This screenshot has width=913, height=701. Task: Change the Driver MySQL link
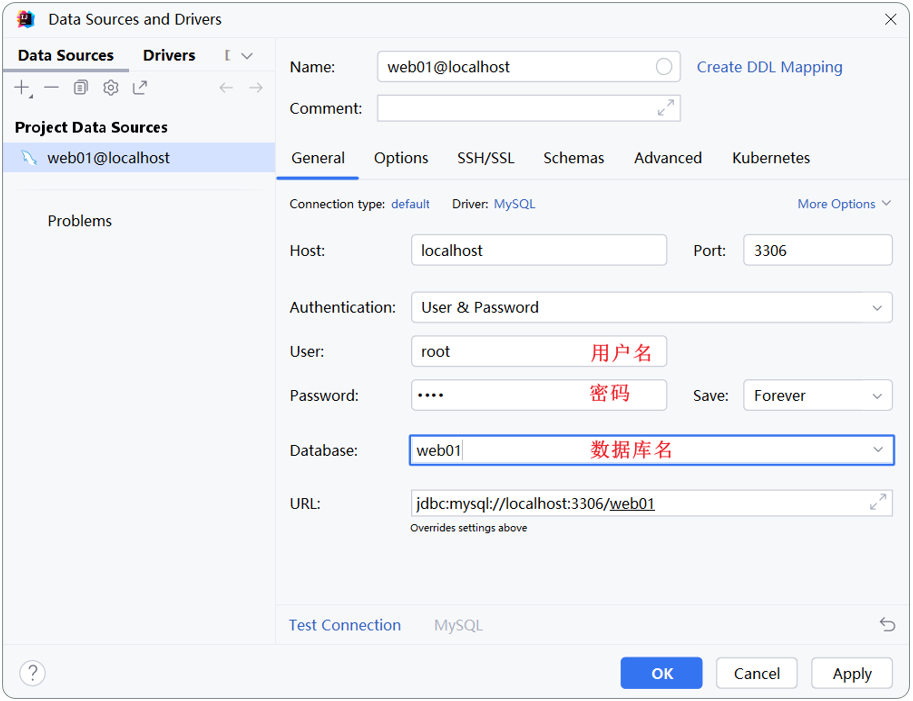tap(514, 204)
